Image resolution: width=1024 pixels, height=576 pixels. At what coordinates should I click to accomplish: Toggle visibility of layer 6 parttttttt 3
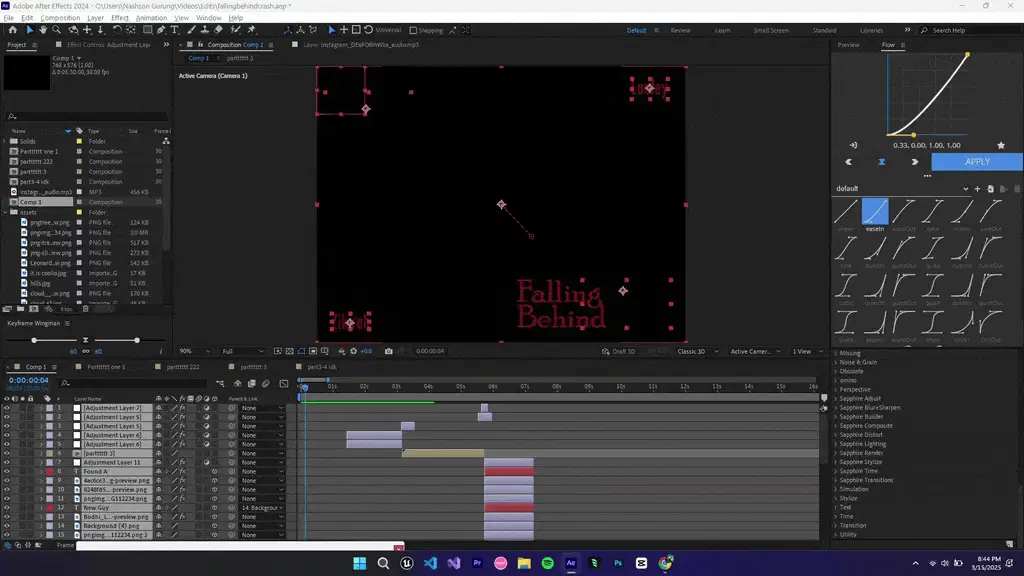point(7,453)
